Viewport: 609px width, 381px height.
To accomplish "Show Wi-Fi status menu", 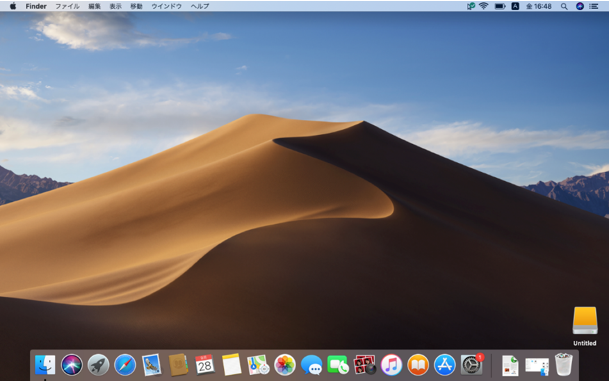I will pos(484,6).
